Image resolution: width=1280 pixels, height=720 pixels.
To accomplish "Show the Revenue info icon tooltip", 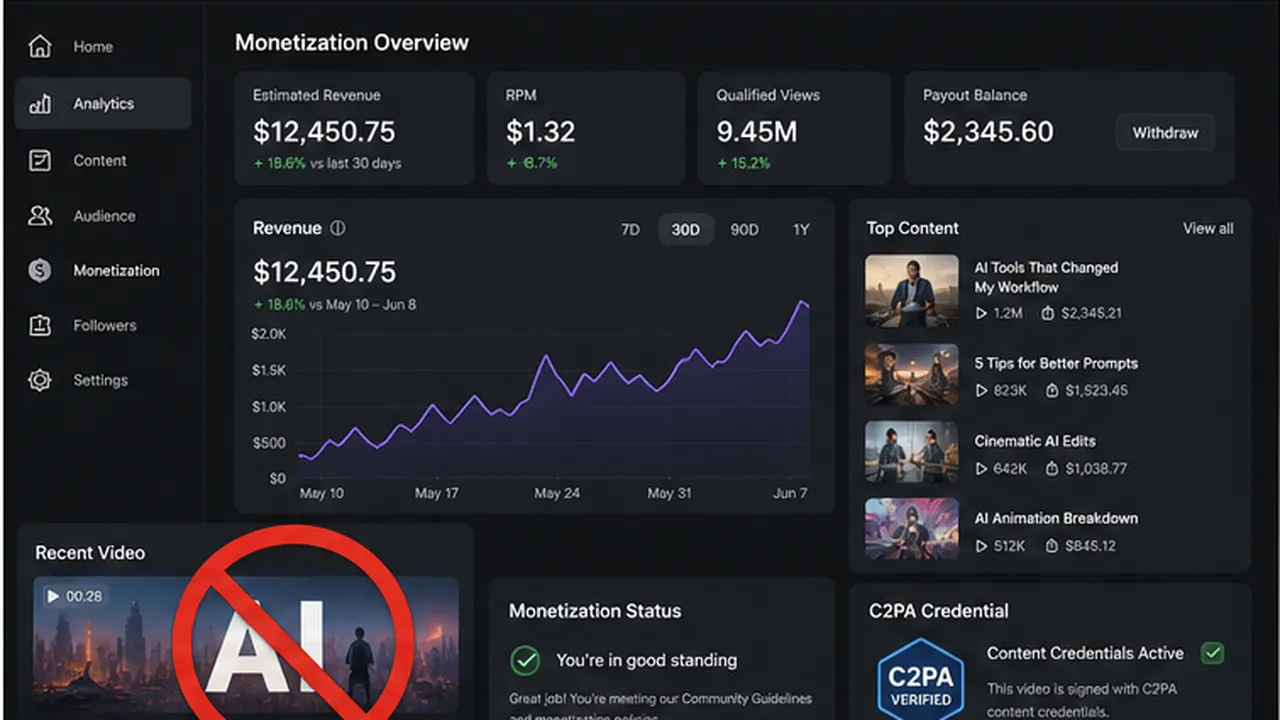I will pos(337,228).
